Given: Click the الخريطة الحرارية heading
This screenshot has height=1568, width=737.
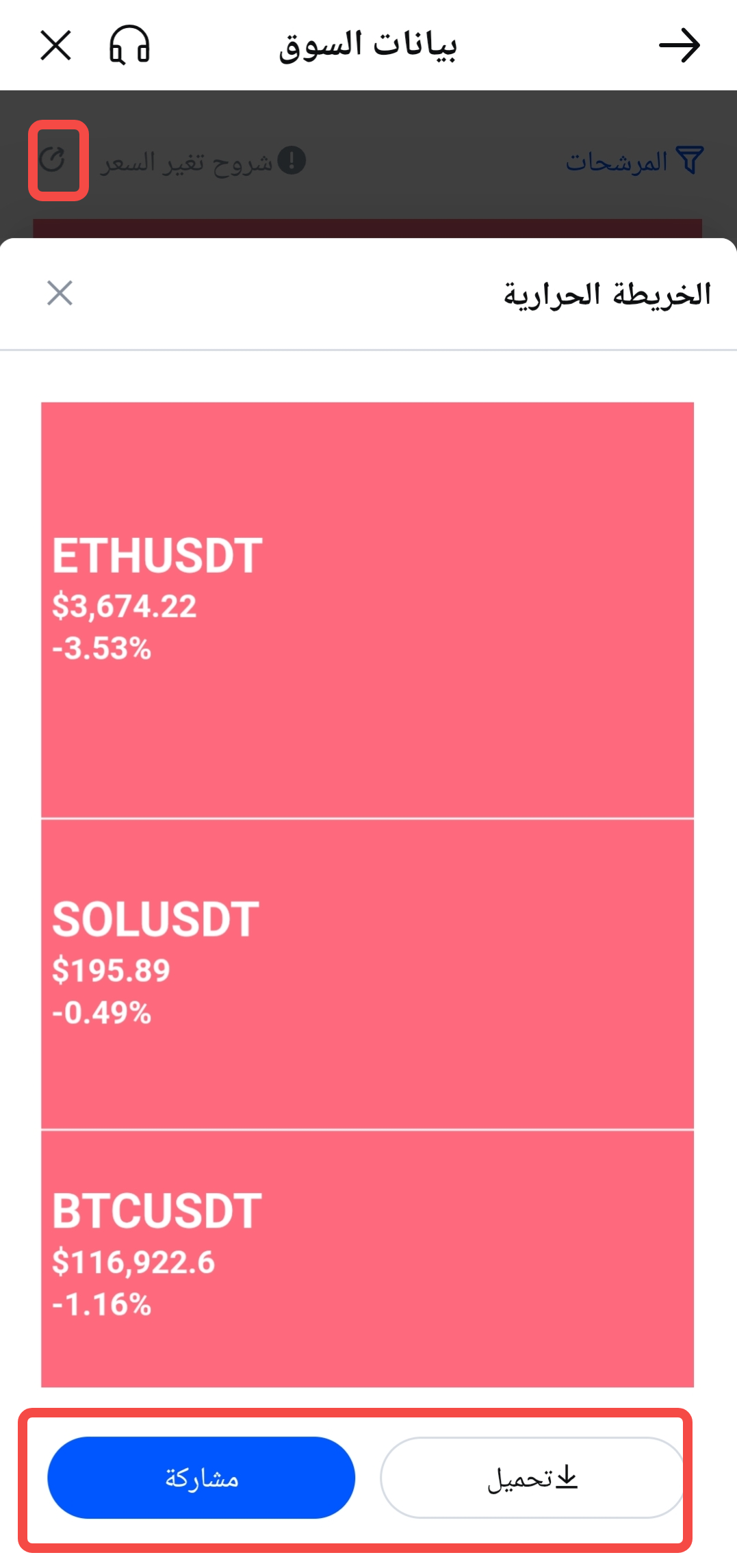Looking at the screenshot, I should point(607,294).
